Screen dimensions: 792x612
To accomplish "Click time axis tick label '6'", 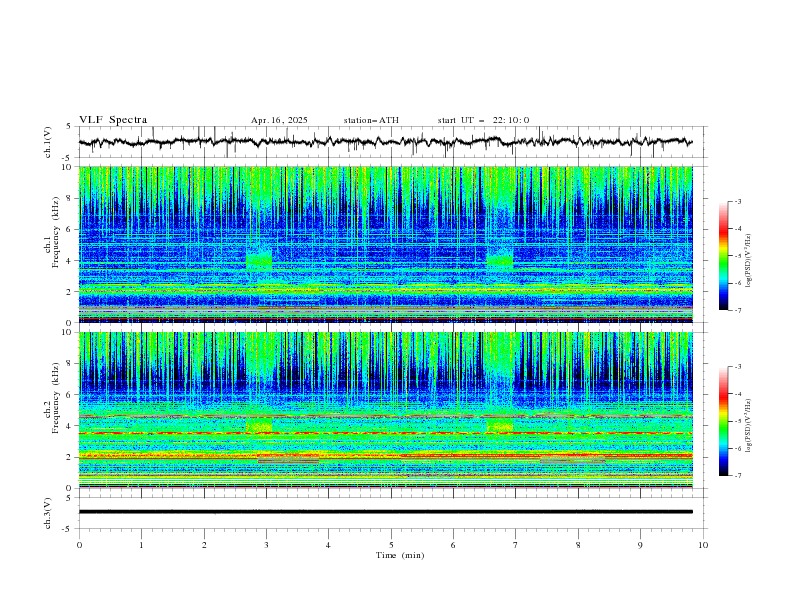I will pos(453,545).
